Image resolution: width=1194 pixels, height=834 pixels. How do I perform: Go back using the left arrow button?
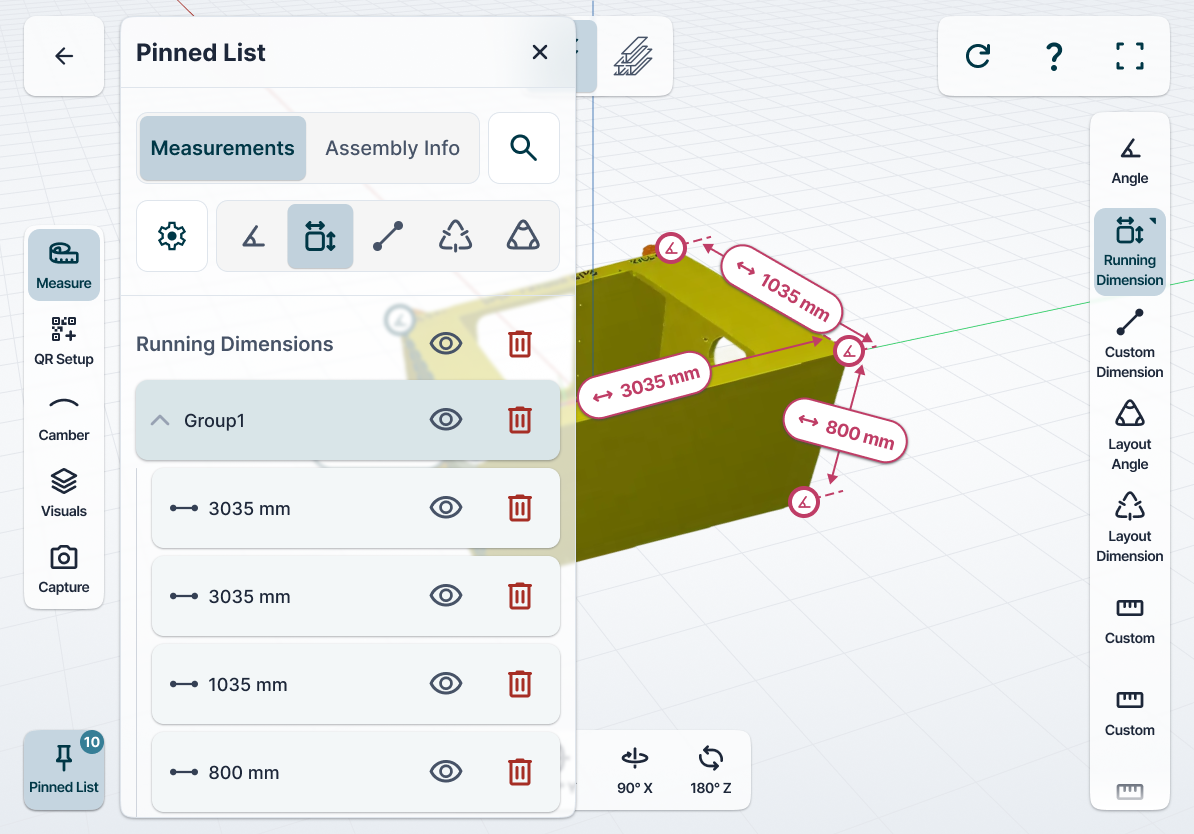click(x=64, y=56)
